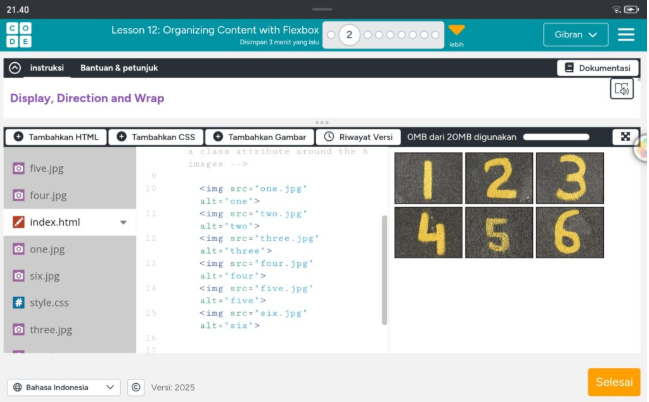
Task: Click the Code.org logo icon
Action: click(x=19, y=35)
